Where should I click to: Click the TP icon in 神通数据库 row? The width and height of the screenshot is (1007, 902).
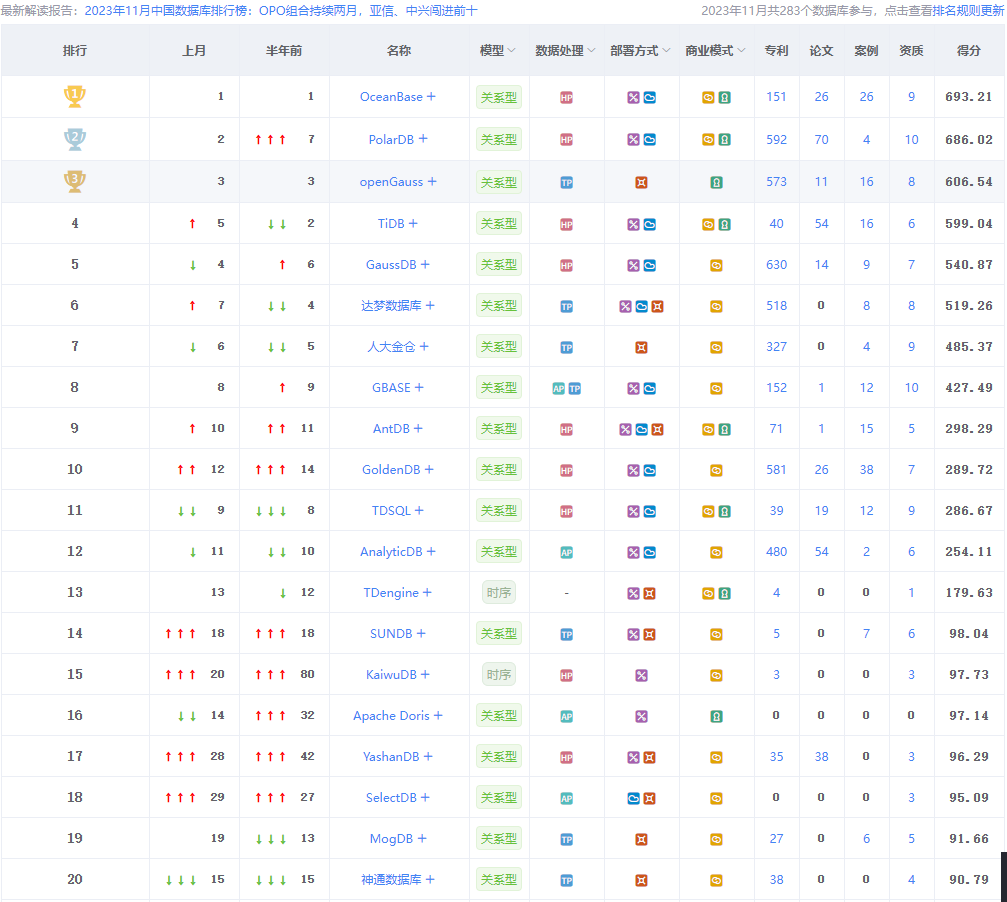[x=566, y=880]
